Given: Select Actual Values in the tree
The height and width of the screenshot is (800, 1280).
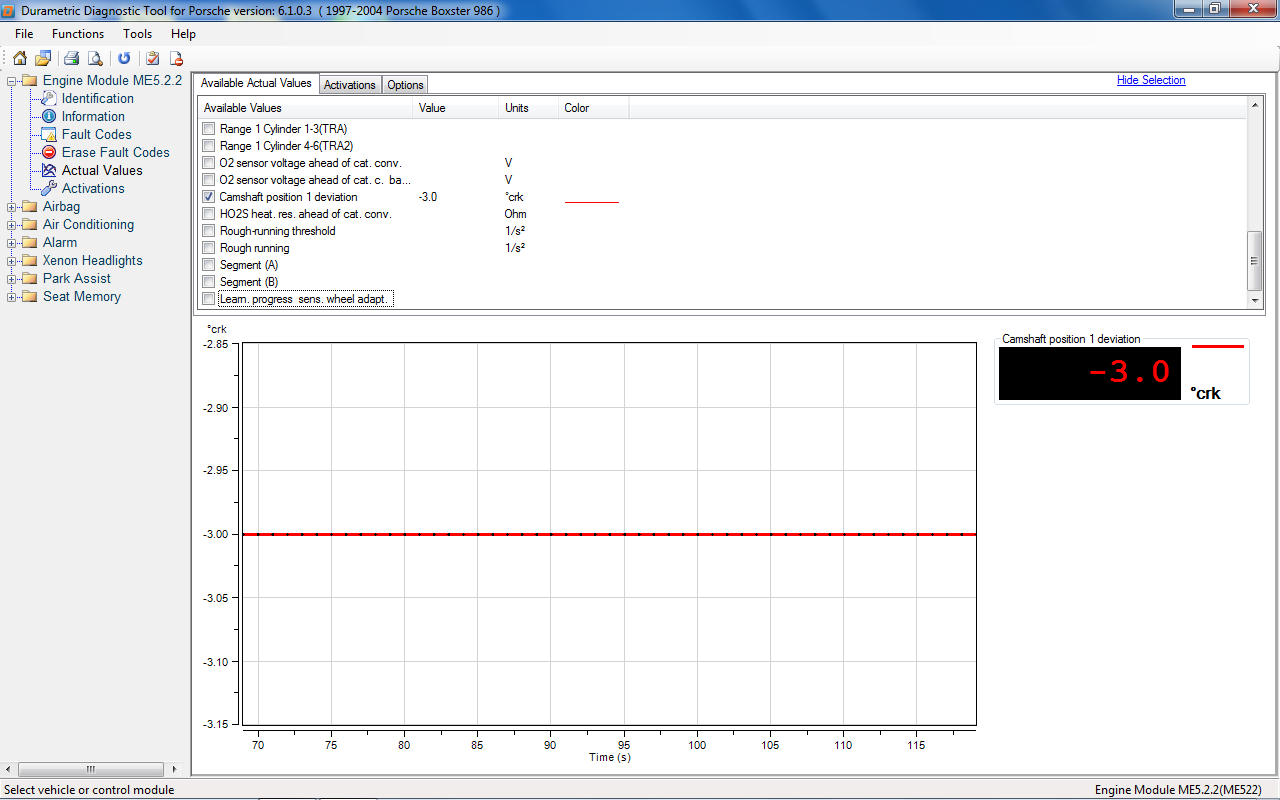Looking at the screenshot, I should tap(102, 170).
